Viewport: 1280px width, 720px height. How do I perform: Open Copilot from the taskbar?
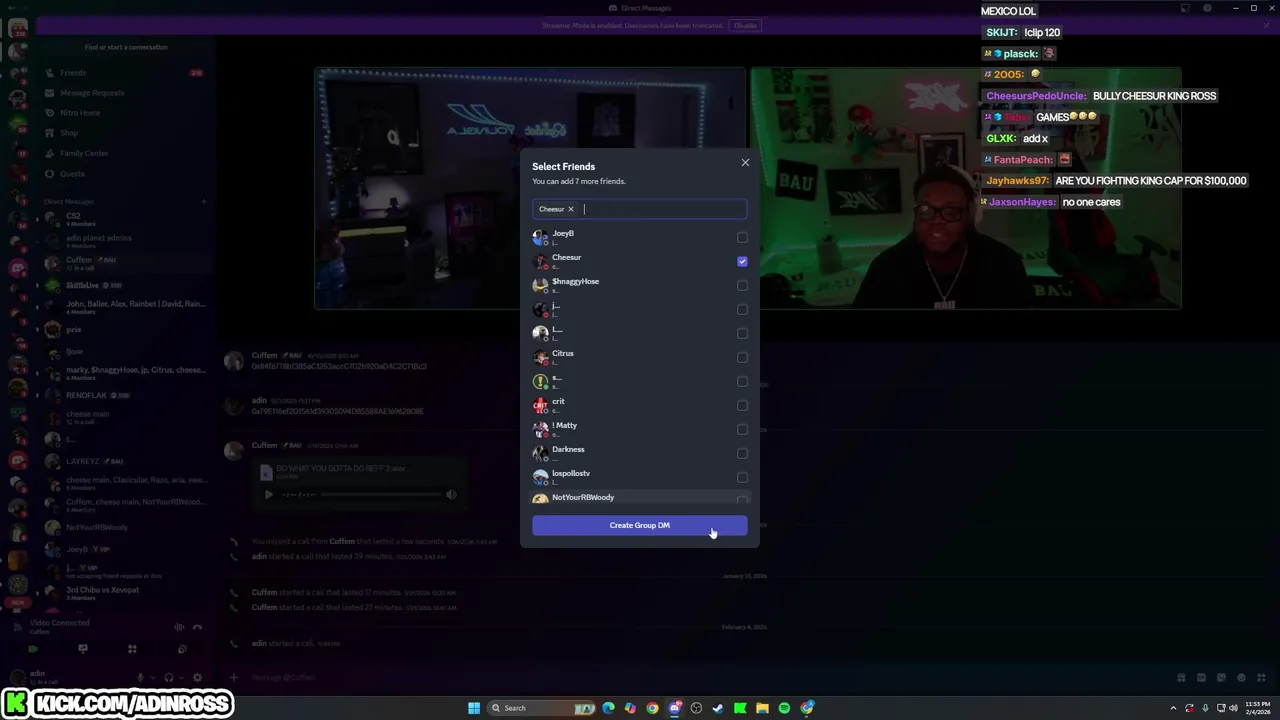[630, 708]
